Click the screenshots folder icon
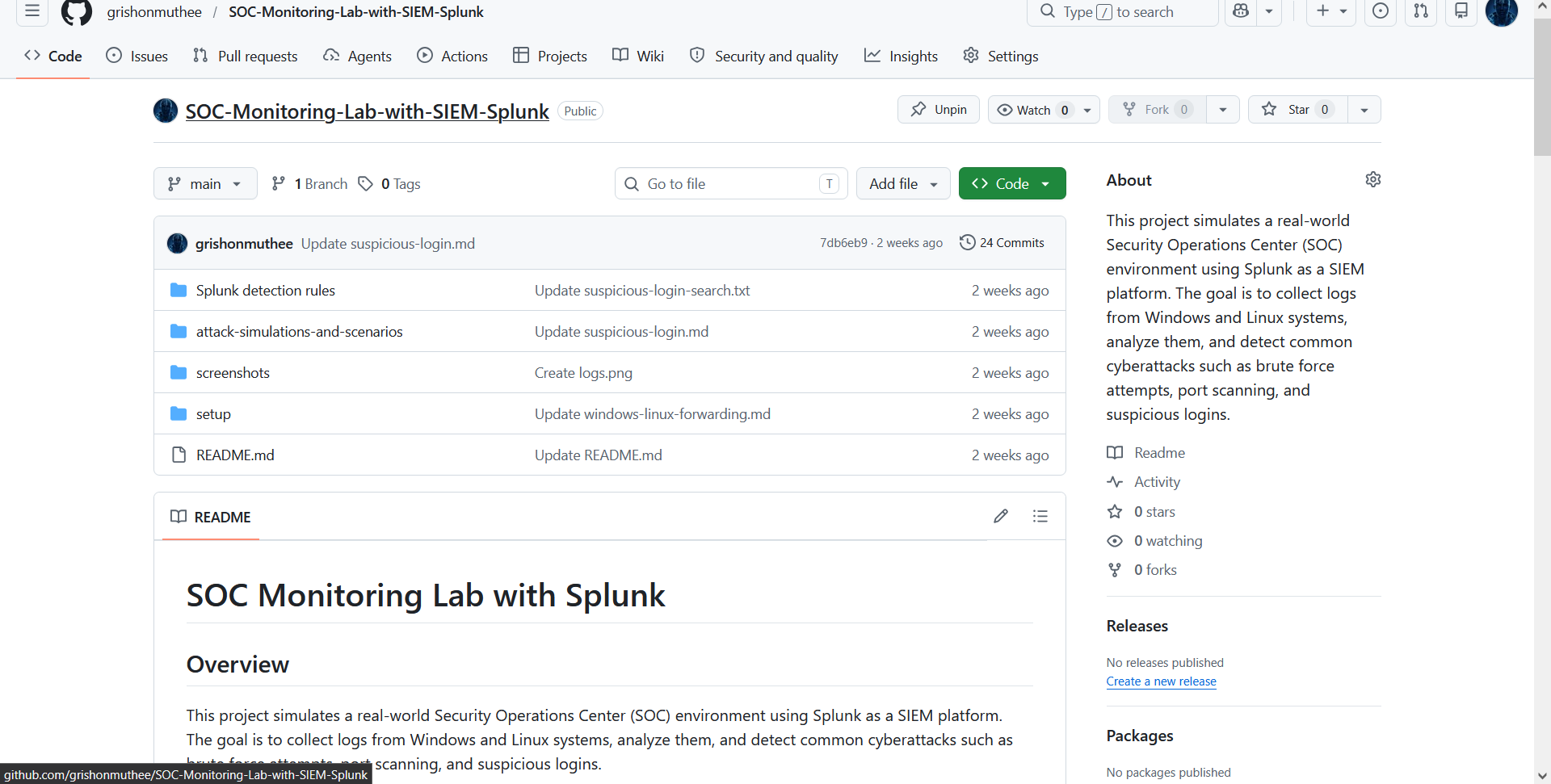This screenshot has width=1551, height=784. [x=179, y=372]
